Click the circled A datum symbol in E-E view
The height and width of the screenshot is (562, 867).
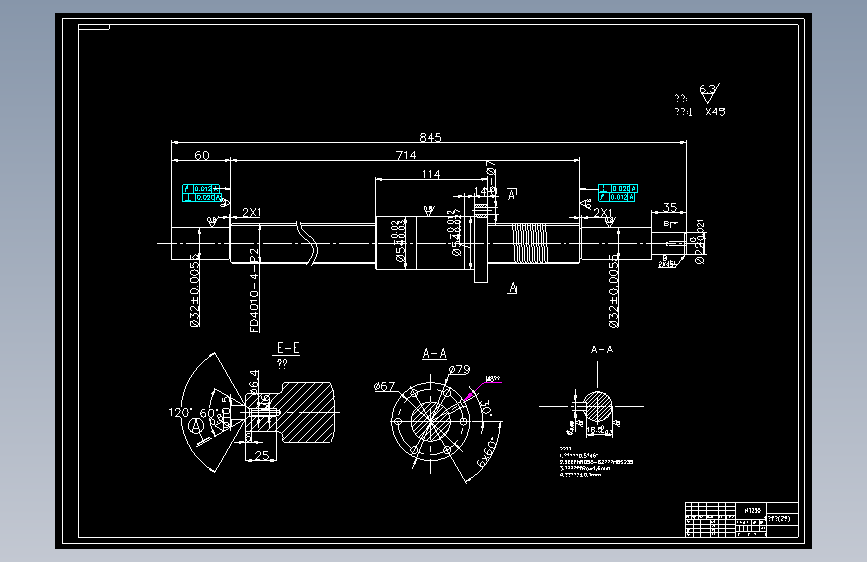[195, 426]
